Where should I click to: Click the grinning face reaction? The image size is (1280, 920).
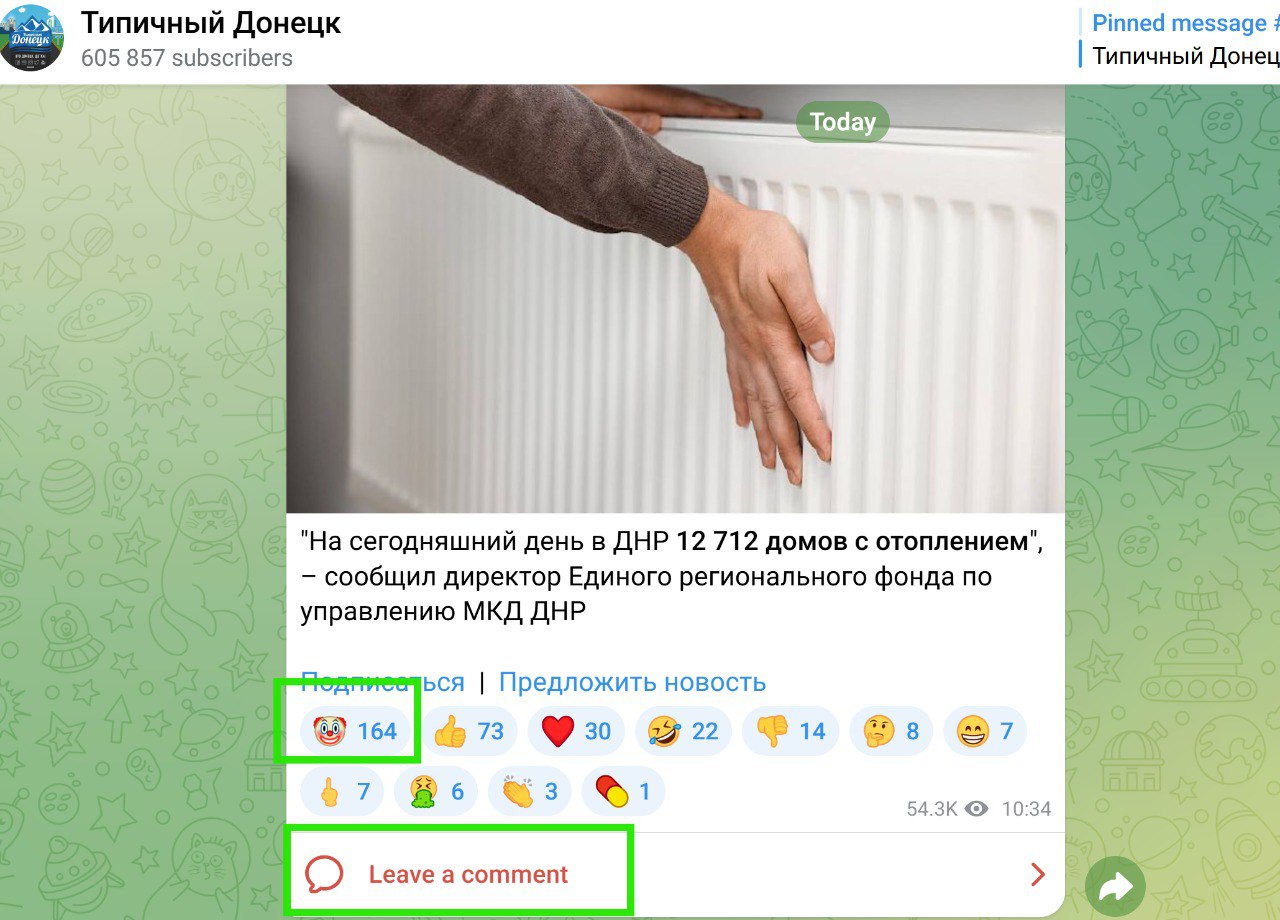pyautogui.click(x=985, y=732)
